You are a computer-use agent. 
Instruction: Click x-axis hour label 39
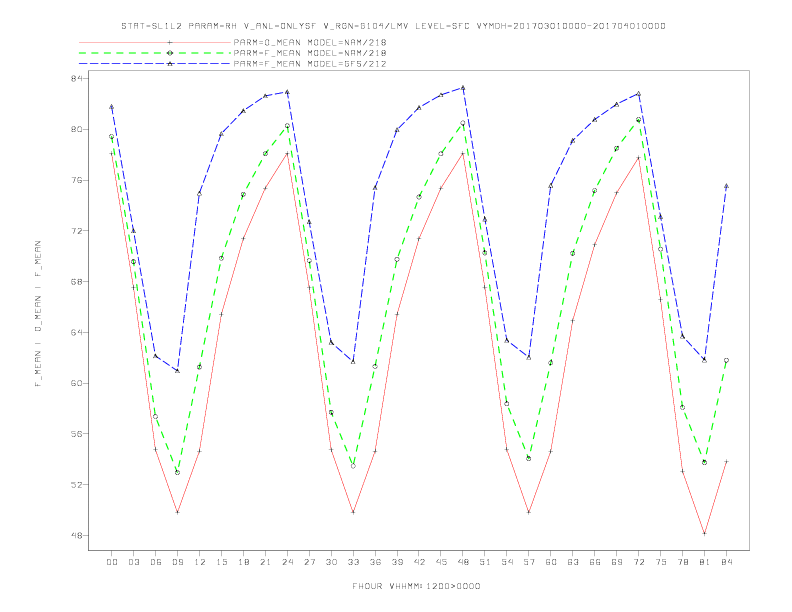(397, 562)
